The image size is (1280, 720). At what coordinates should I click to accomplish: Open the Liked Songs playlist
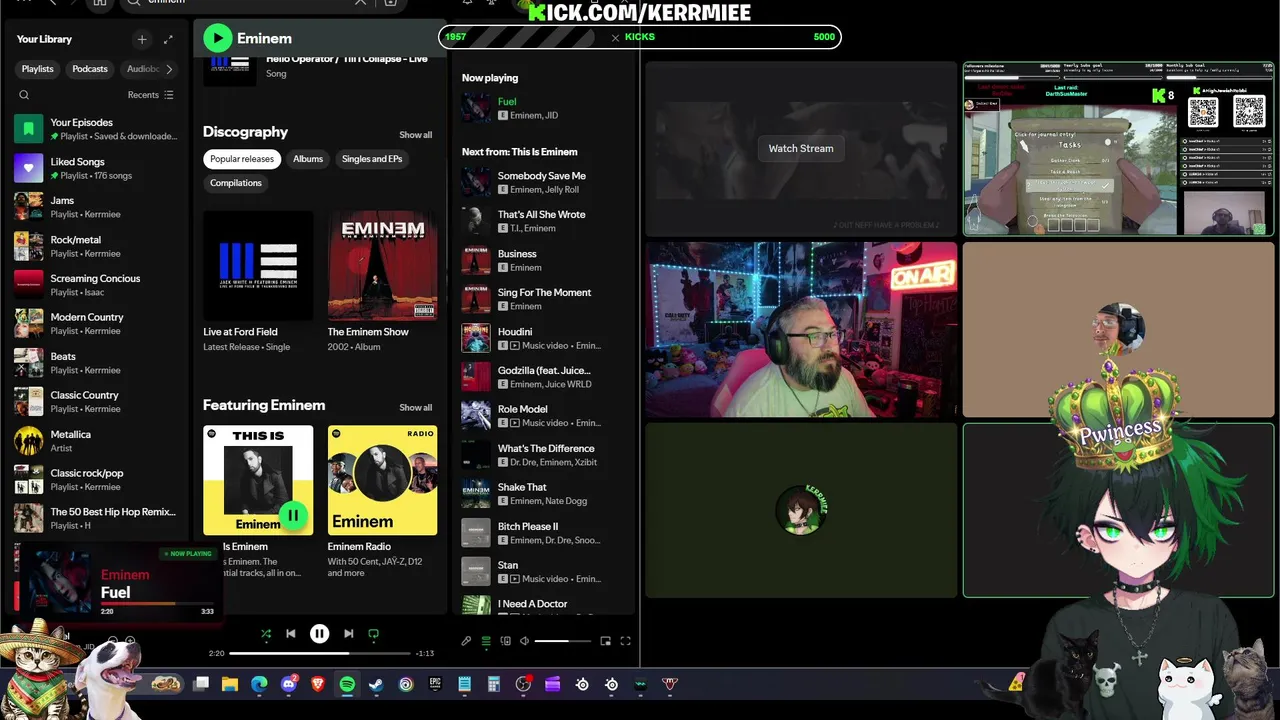click(95, 168)
